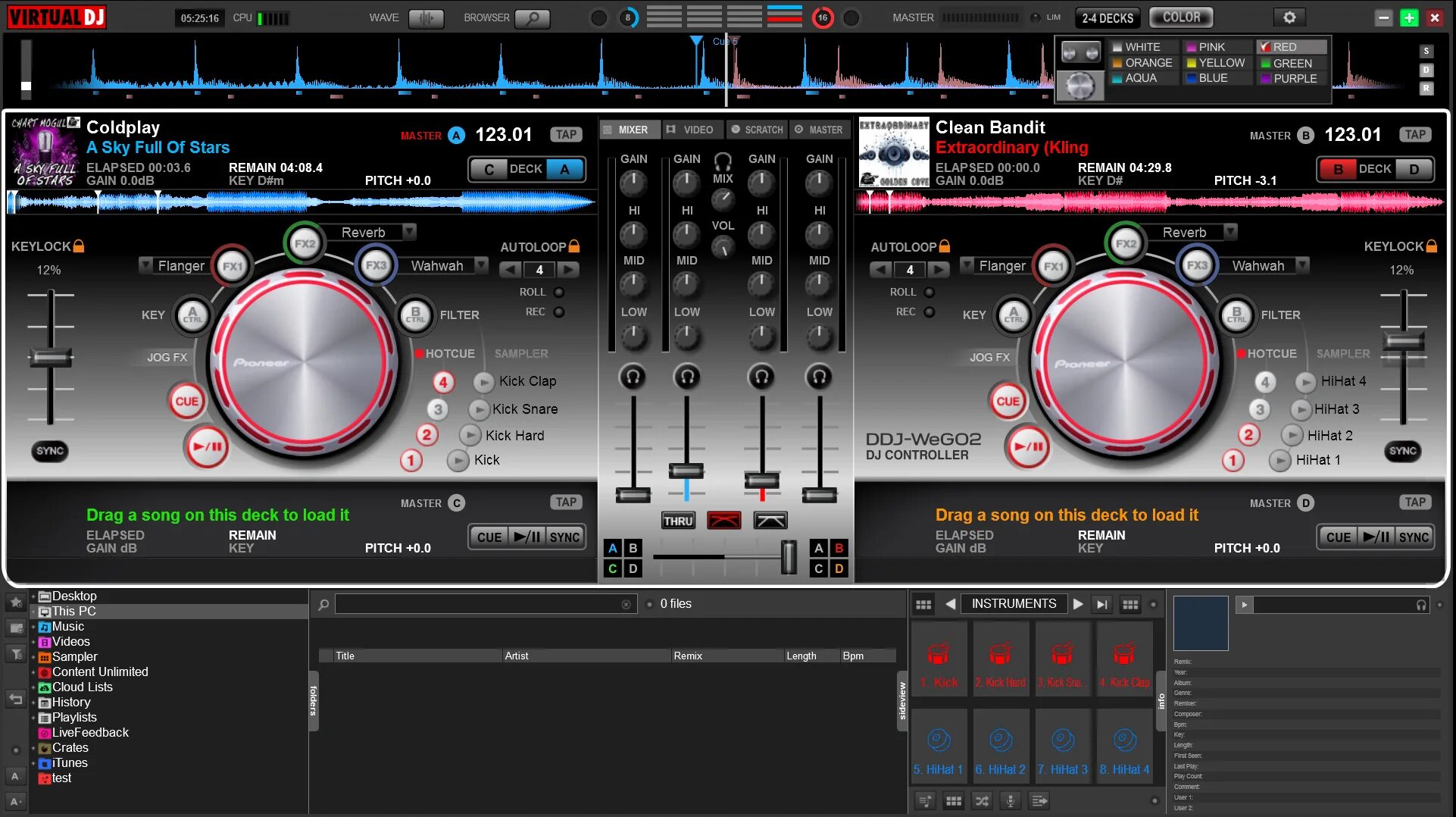
Task: Select deck A in the left deck selector
Action: click(x=565, y=169)
